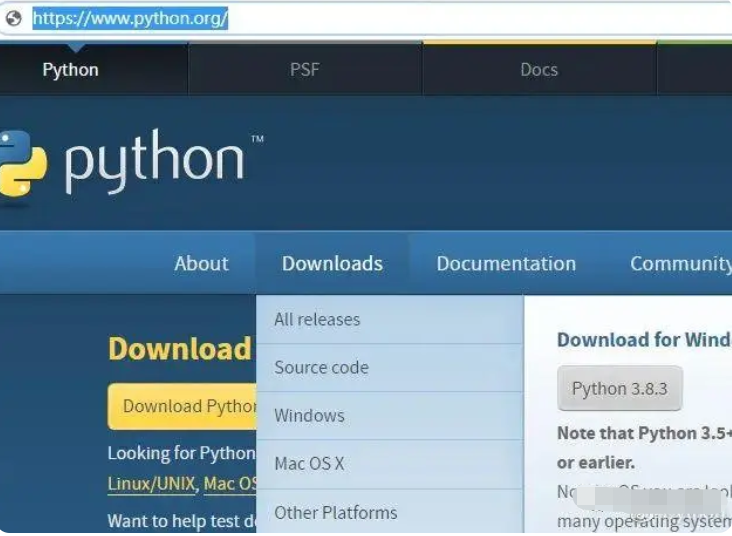
Task: Open the Documentation menu
Action: pos(506,264)
